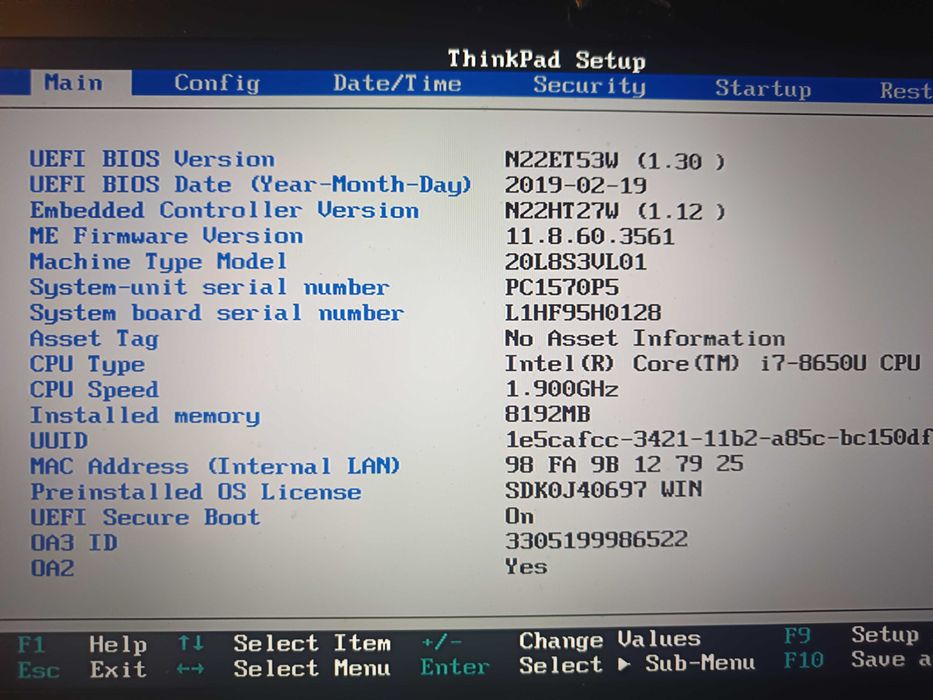Click the Secure Boot value On
This screenshot has width=933, height=700.
click(519, 515)
